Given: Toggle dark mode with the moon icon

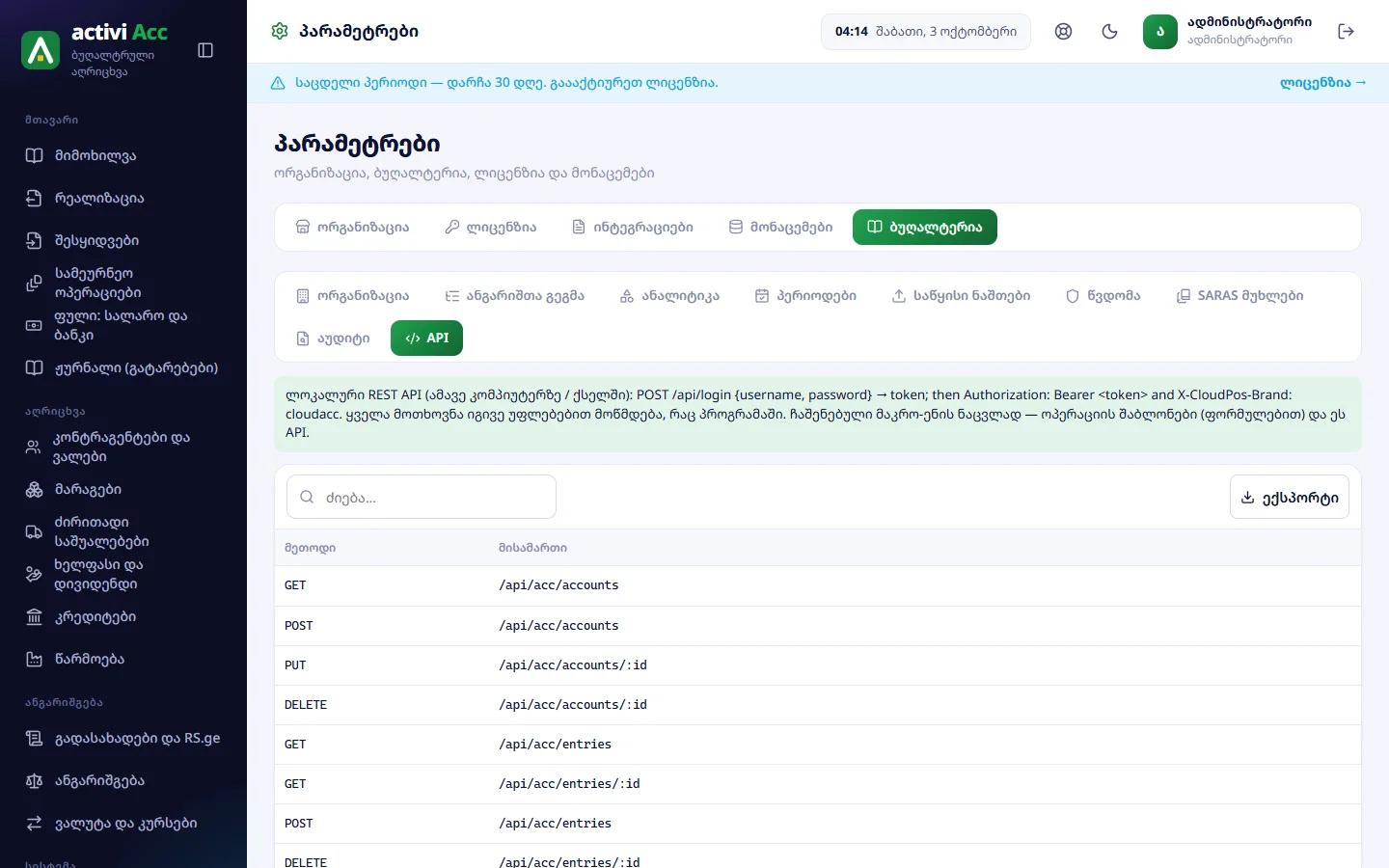Looking at the screenshot, I should pyautogui.click(x=1109, y=31).
